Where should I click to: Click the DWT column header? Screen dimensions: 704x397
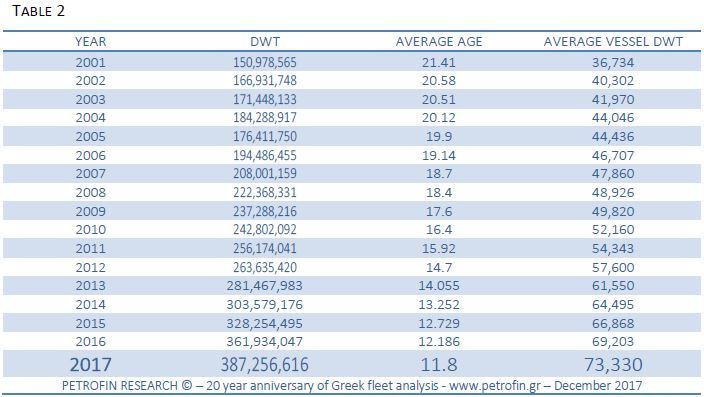pos(265,42)
